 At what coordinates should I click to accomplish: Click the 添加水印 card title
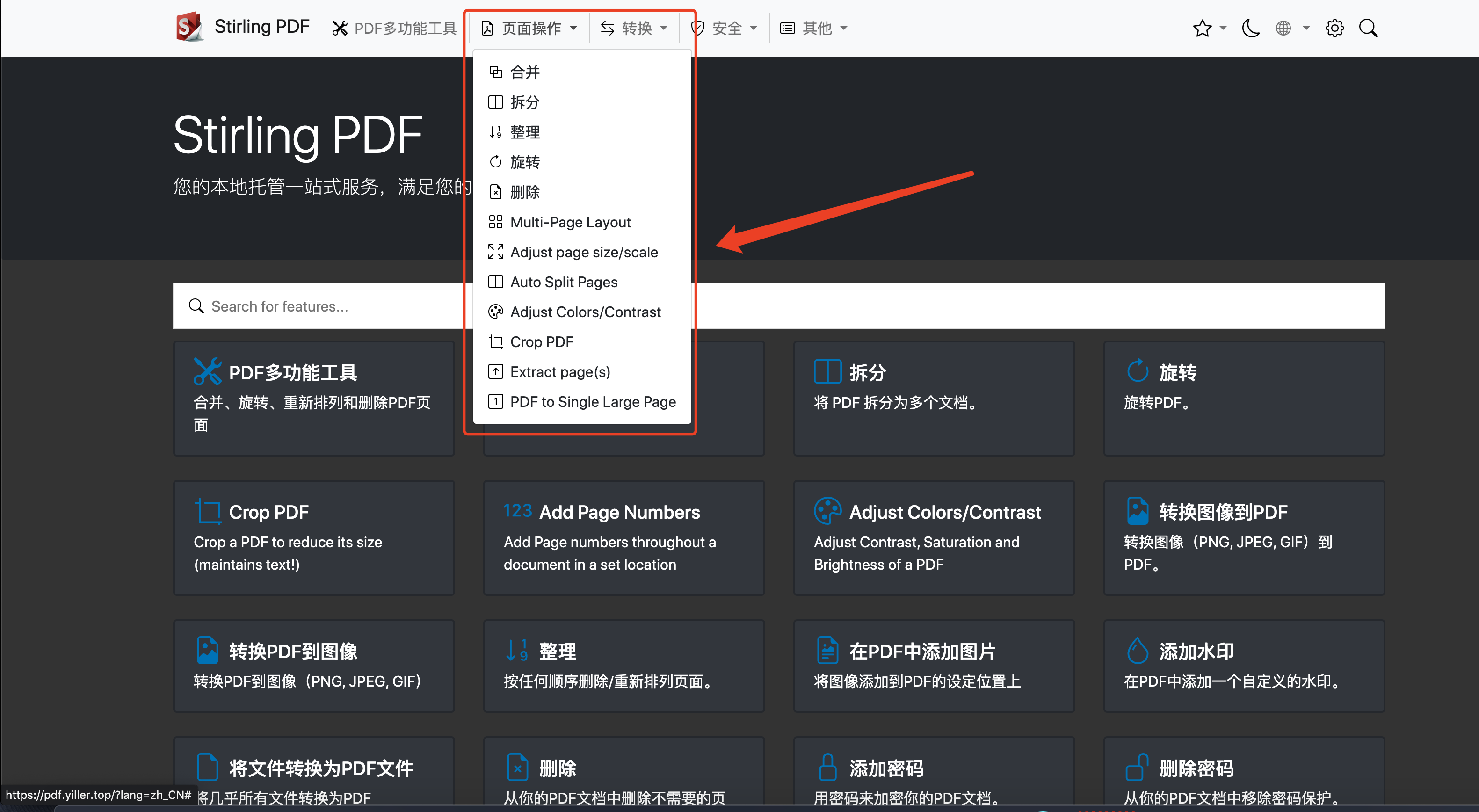click(x=1196, y=651)
